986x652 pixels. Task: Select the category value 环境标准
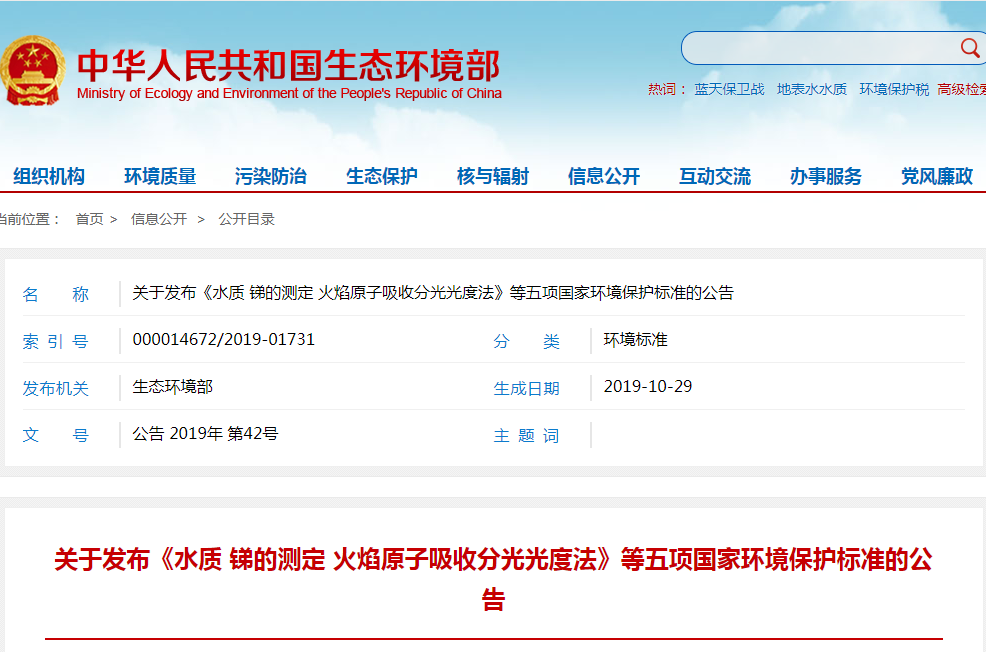[635, 340]
